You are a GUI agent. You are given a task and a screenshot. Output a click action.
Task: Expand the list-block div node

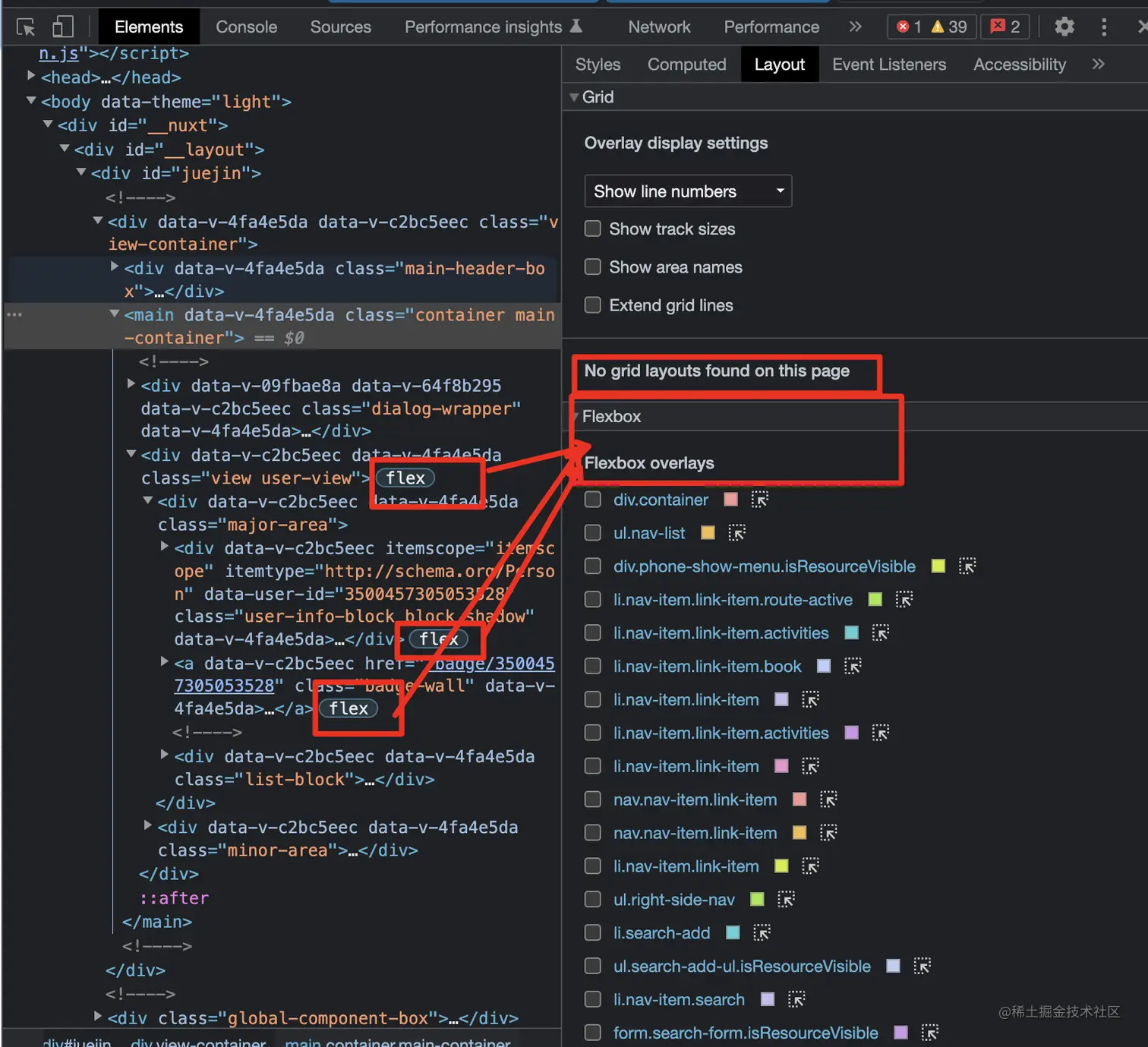point(165,755)
